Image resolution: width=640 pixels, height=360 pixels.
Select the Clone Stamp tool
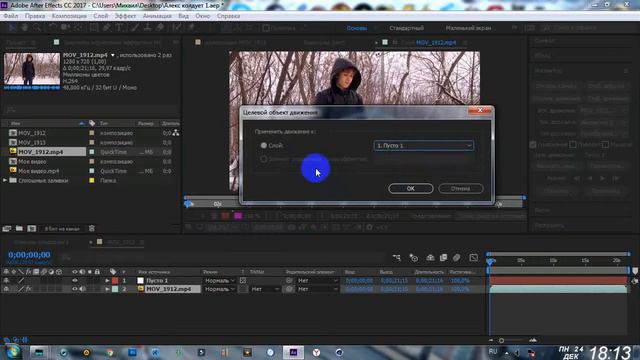147,27
